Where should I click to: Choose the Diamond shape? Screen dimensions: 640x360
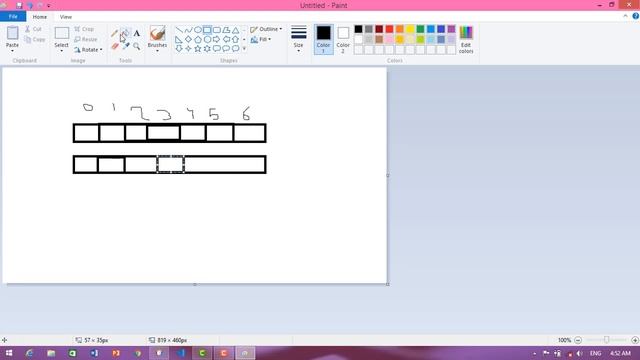click(x=188, y=39)
